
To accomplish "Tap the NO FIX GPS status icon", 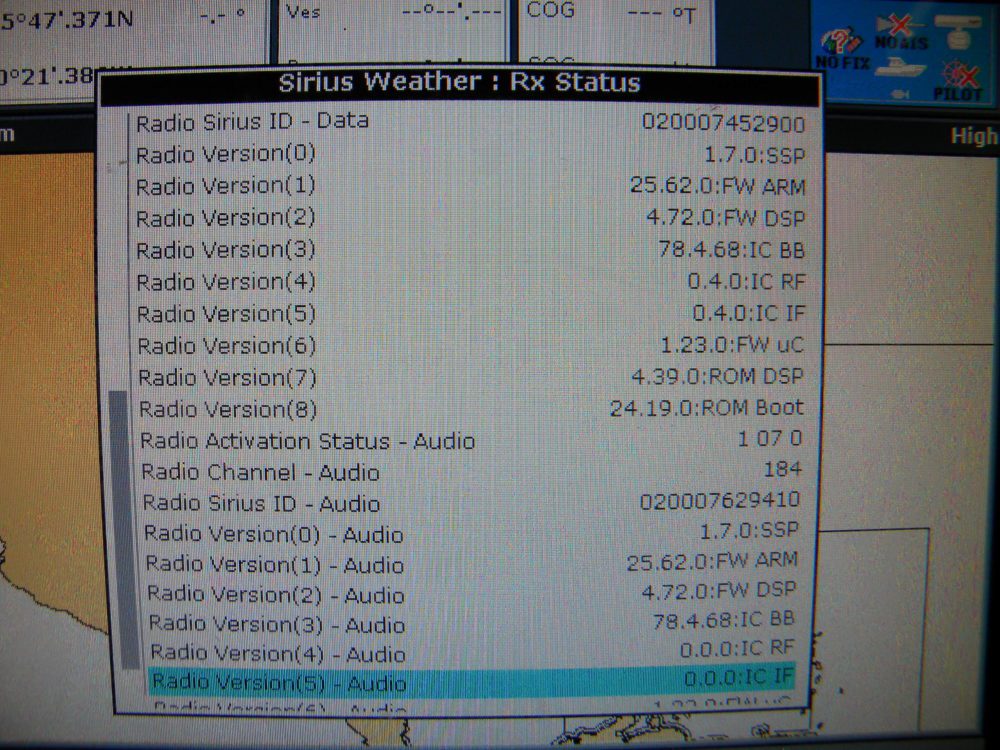I will pos(842,50).
